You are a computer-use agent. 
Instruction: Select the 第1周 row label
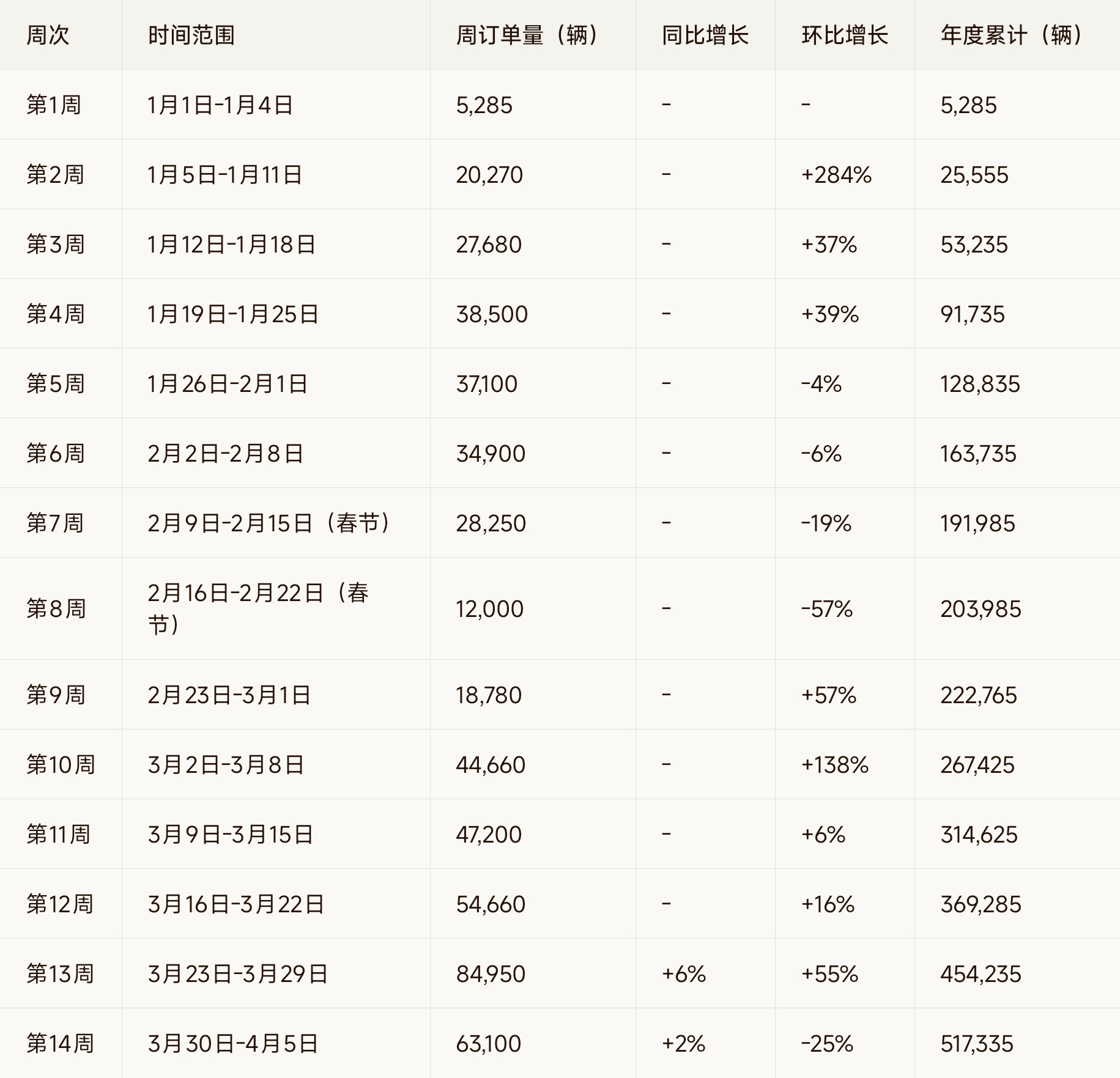pos(54,105)
